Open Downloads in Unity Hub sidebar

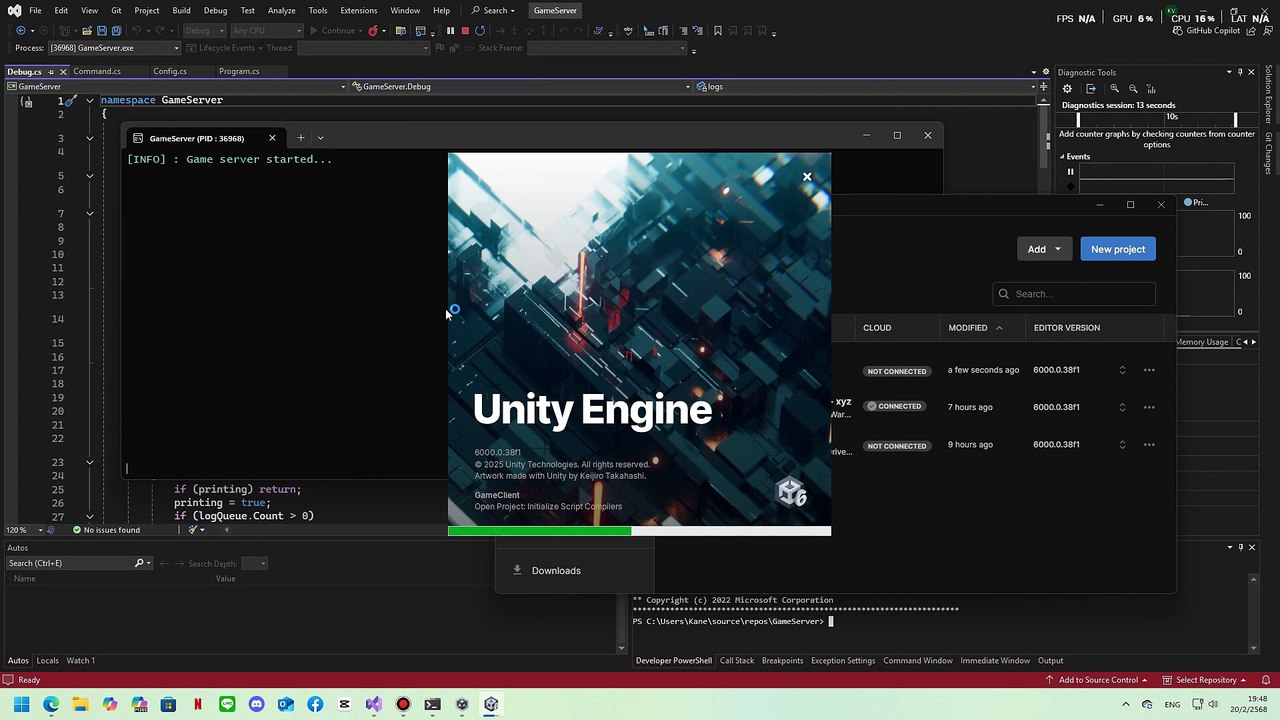pos(556,571)
